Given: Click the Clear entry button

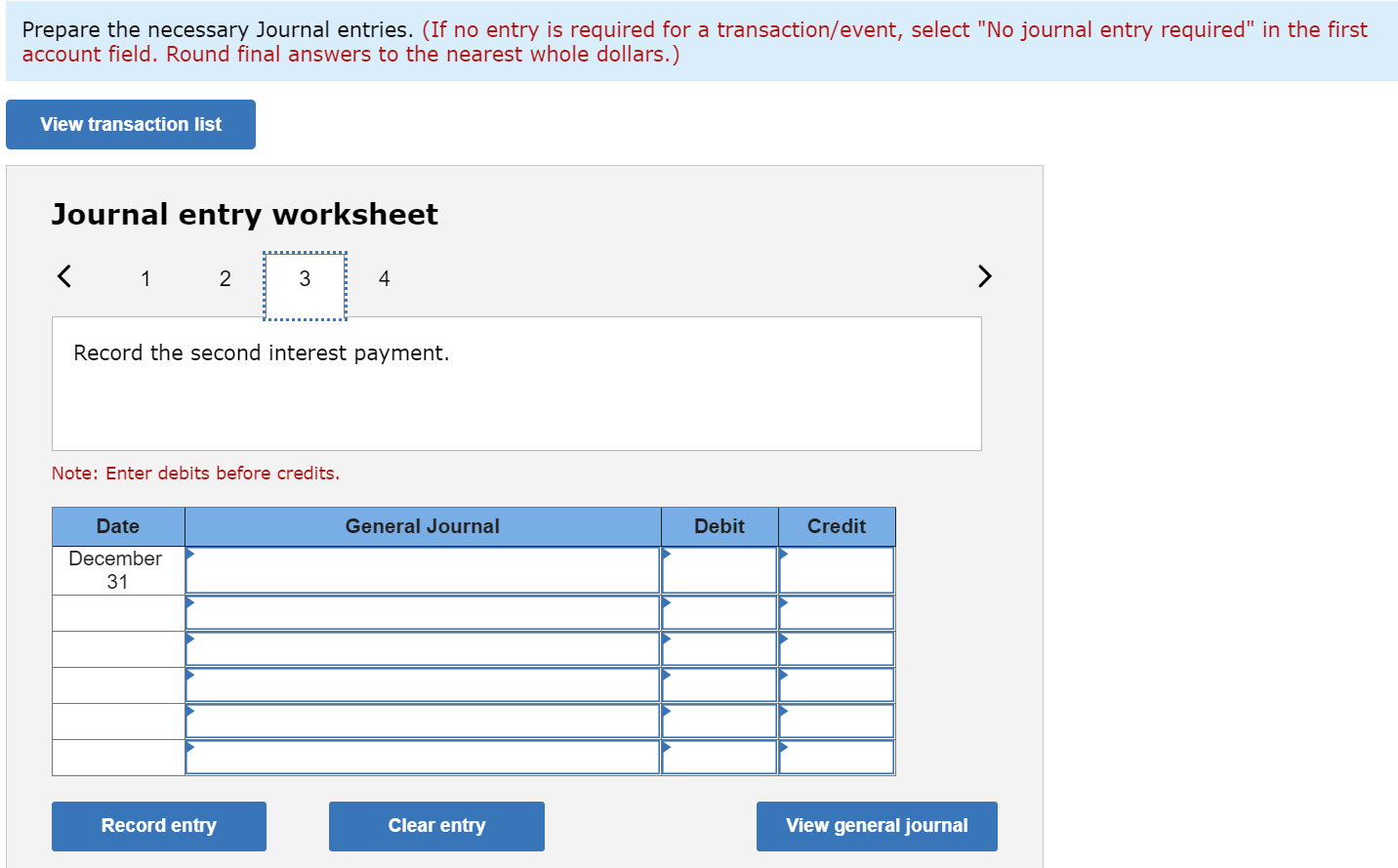Looking at the screenshot, I should point(436,825).
